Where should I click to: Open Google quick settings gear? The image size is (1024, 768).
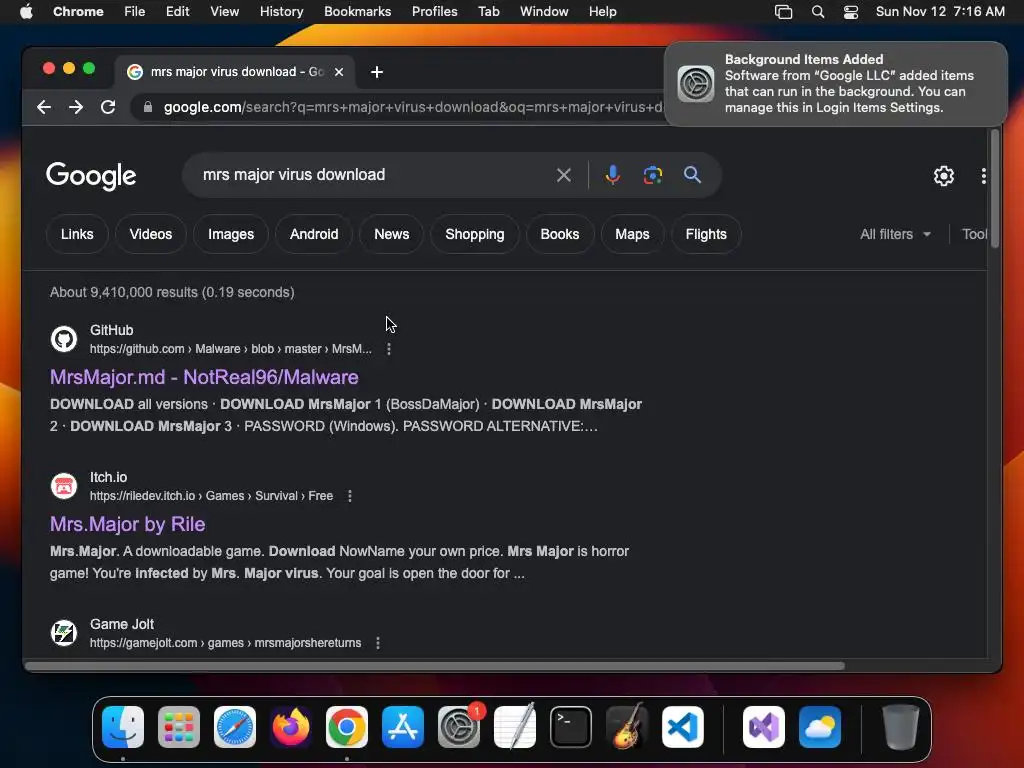[944, 176]
